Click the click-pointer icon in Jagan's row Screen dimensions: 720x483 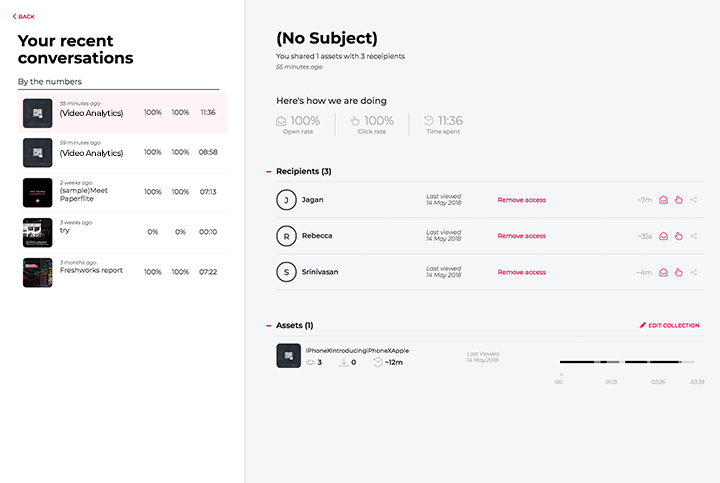678,200
